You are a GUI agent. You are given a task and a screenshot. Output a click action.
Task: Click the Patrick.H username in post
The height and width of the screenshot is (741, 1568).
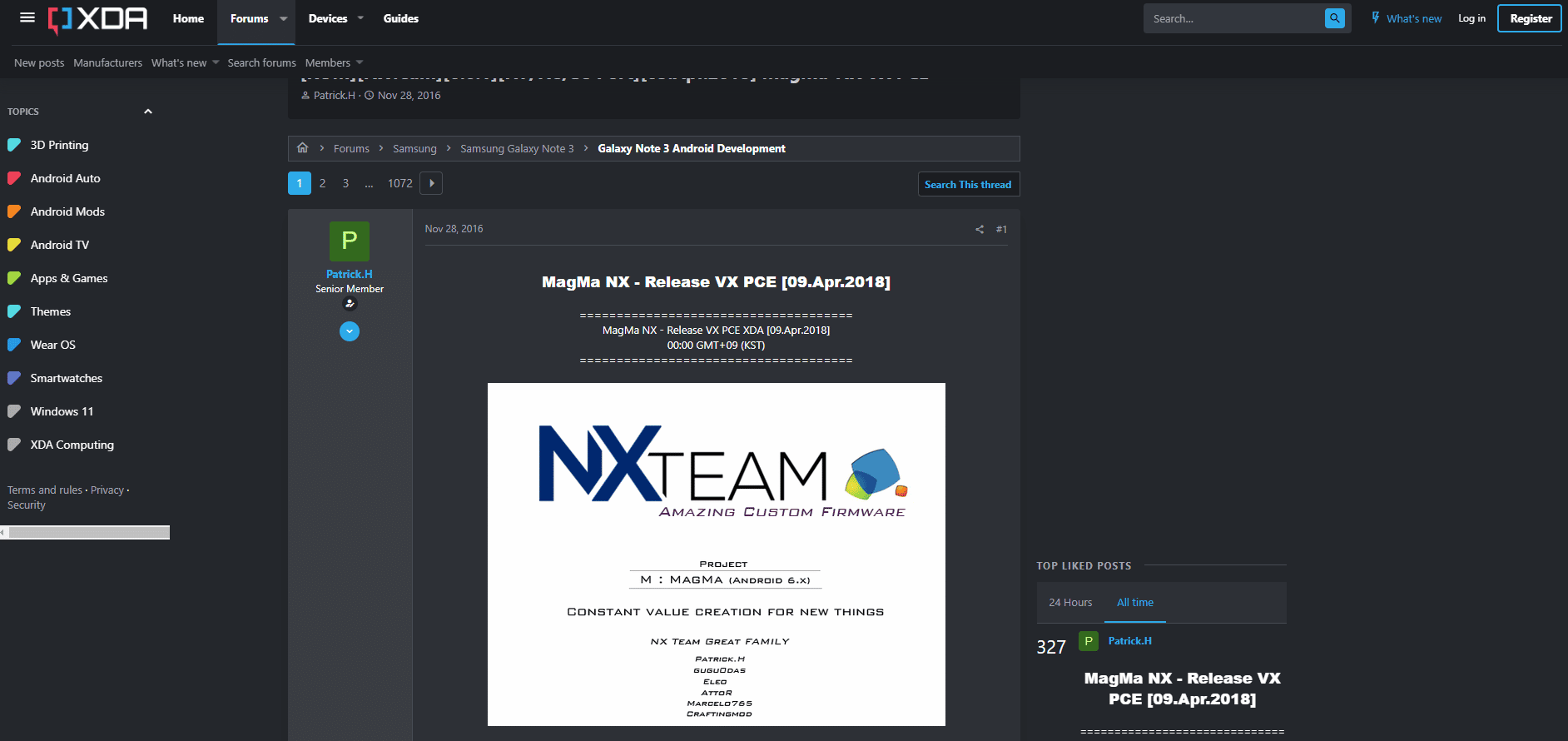(350, 274)
